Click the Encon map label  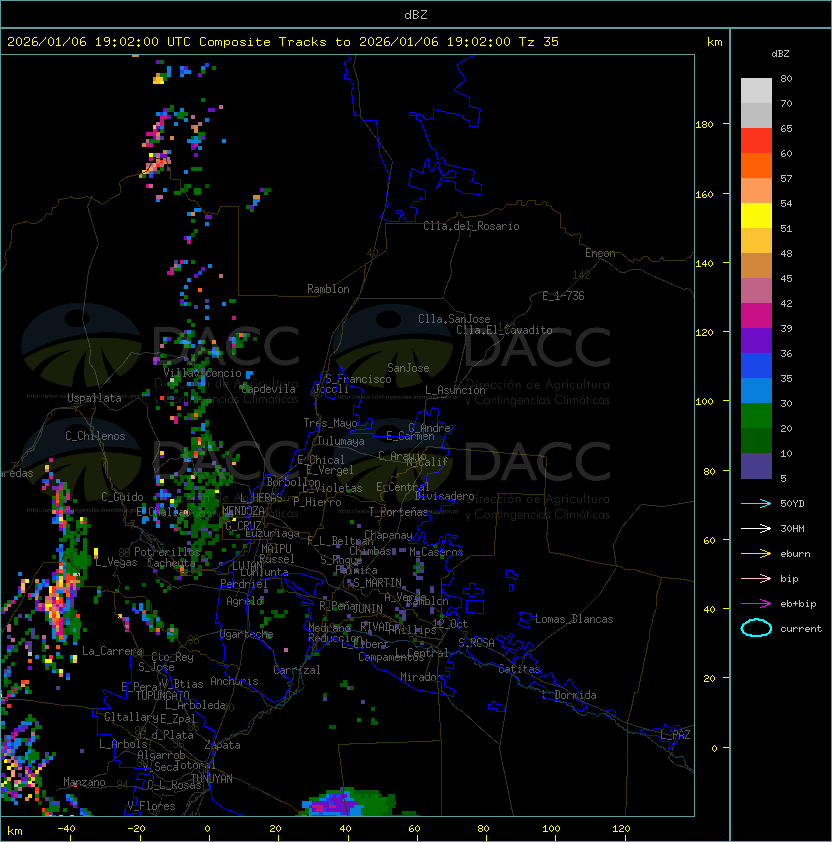[x=600, y=253]
